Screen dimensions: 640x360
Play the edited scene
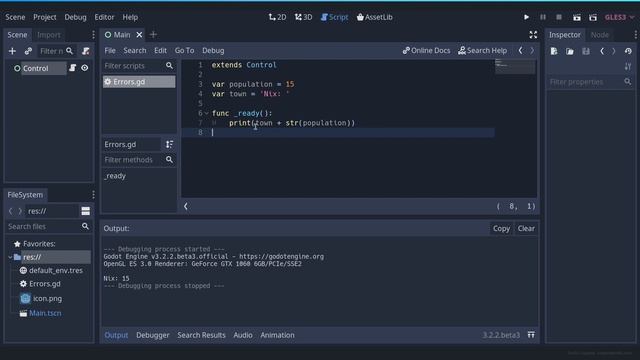577,17
